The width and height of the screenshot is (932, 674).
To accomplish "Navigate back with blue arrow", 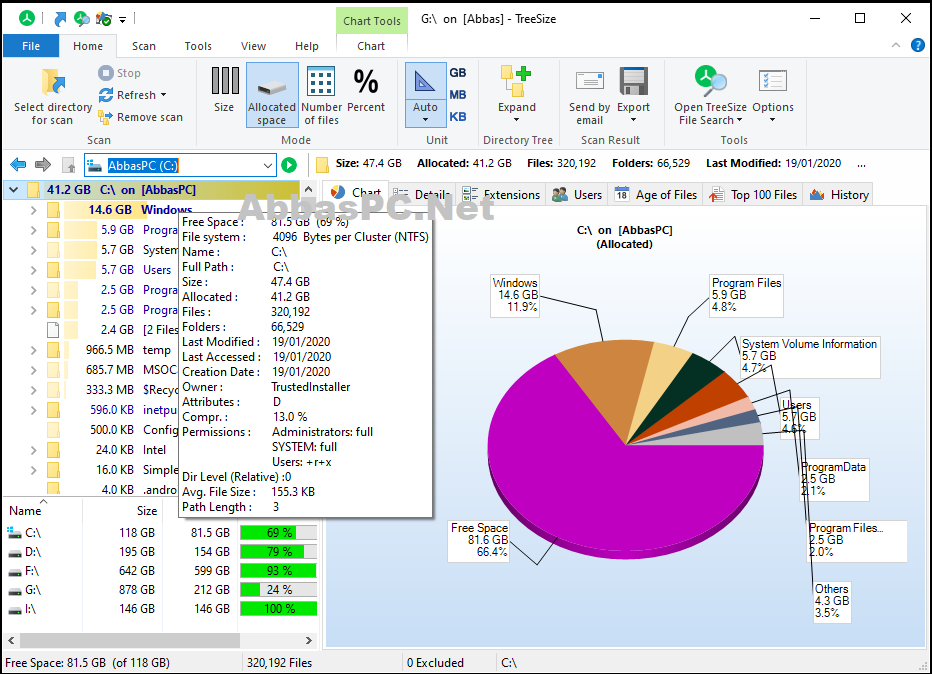I will click(x=18, y=165).
